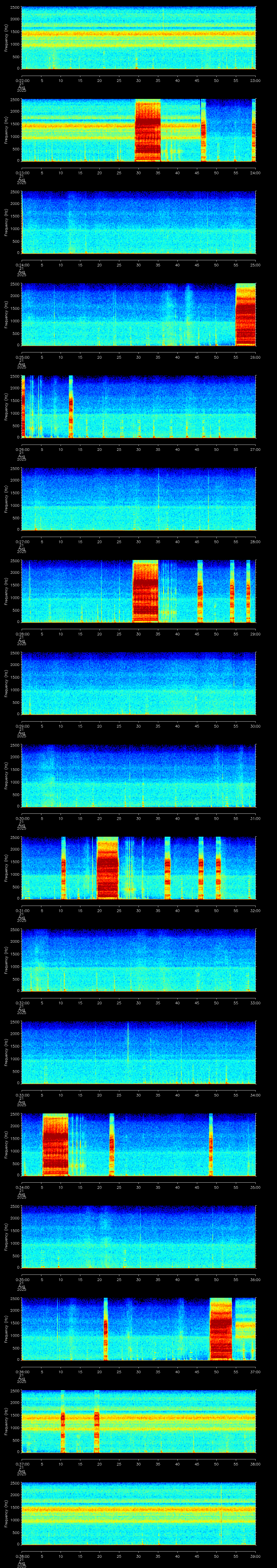Select the wide red burst in 0:36:00 spectrogram
This screenshot has height=1568, width=277.
221,1329
